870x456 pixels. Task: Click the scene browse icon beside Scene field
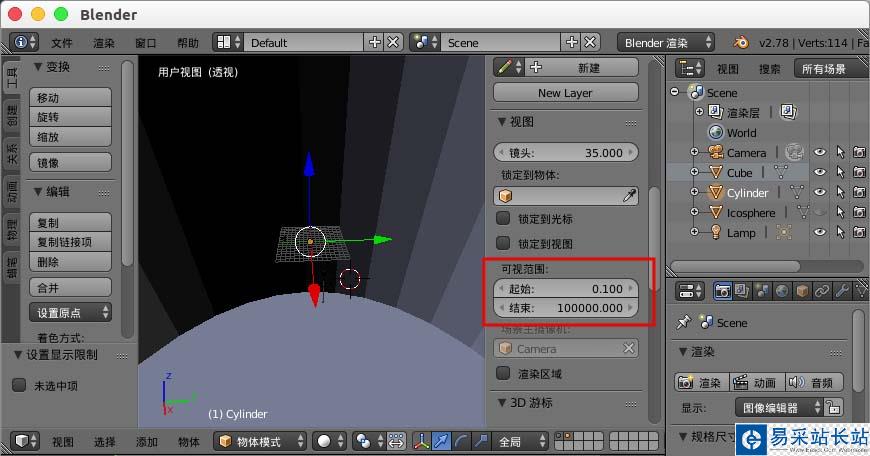coord(426,42)
